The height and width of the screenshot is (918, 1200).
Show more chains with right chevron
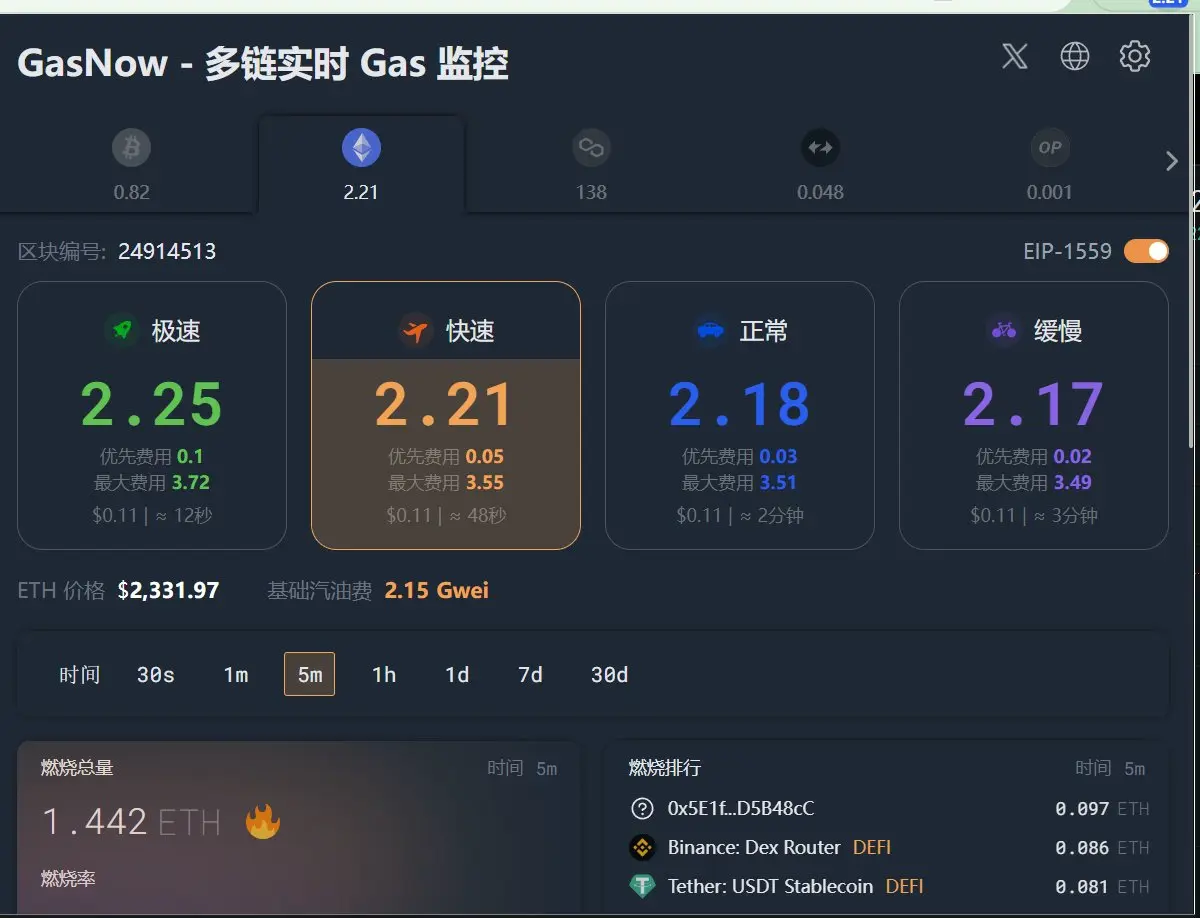[1172, 161]
